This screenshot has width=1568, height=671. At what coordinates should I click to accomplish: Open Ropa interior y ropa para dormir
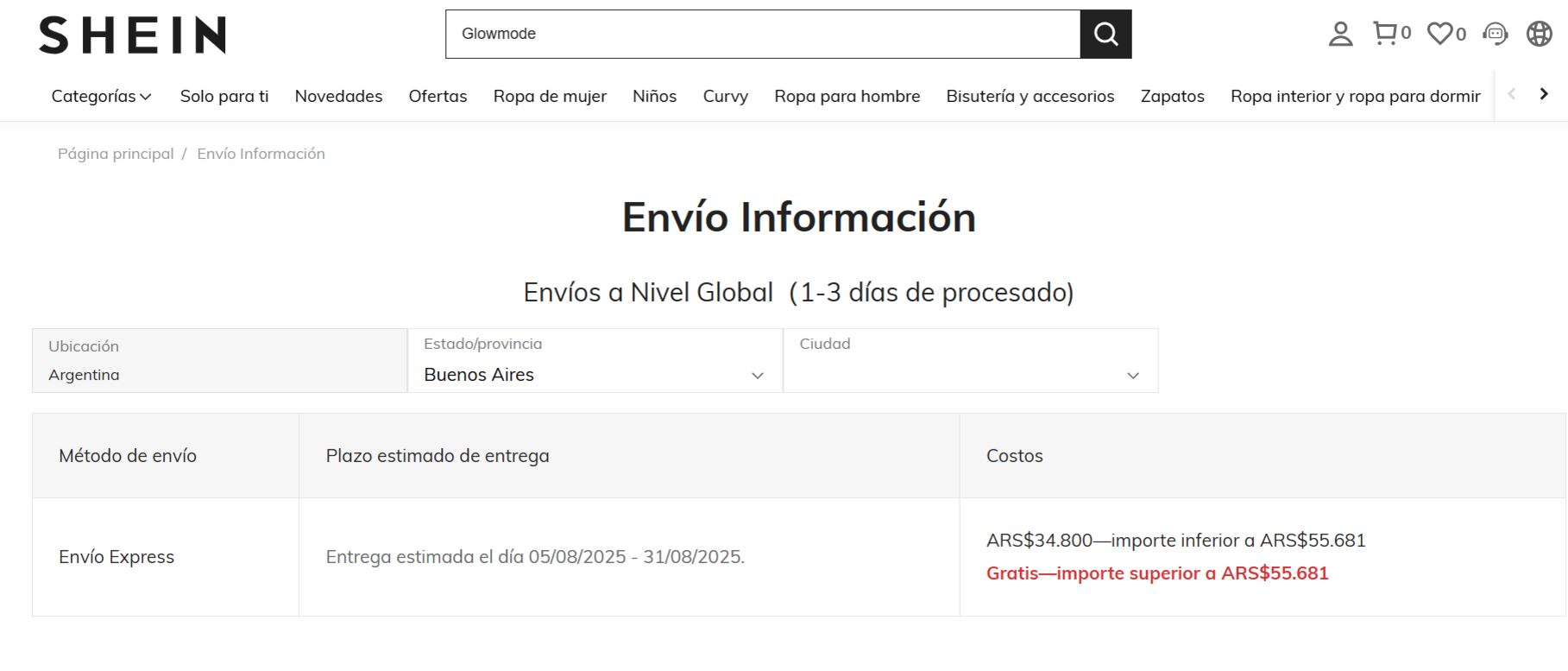(1355, 96)
